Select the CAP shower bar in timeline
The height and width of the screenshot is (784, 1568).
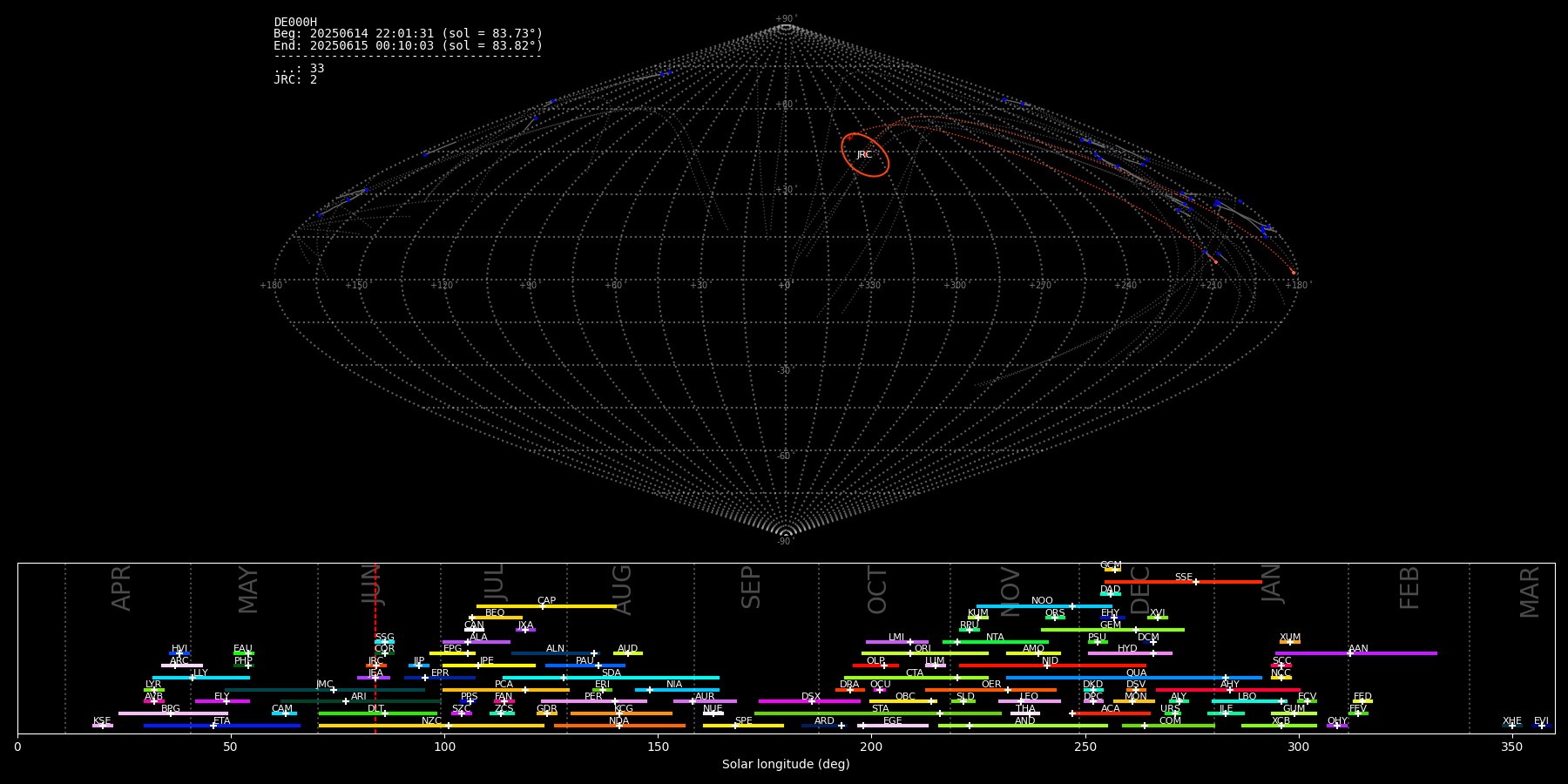click(546, 606)
